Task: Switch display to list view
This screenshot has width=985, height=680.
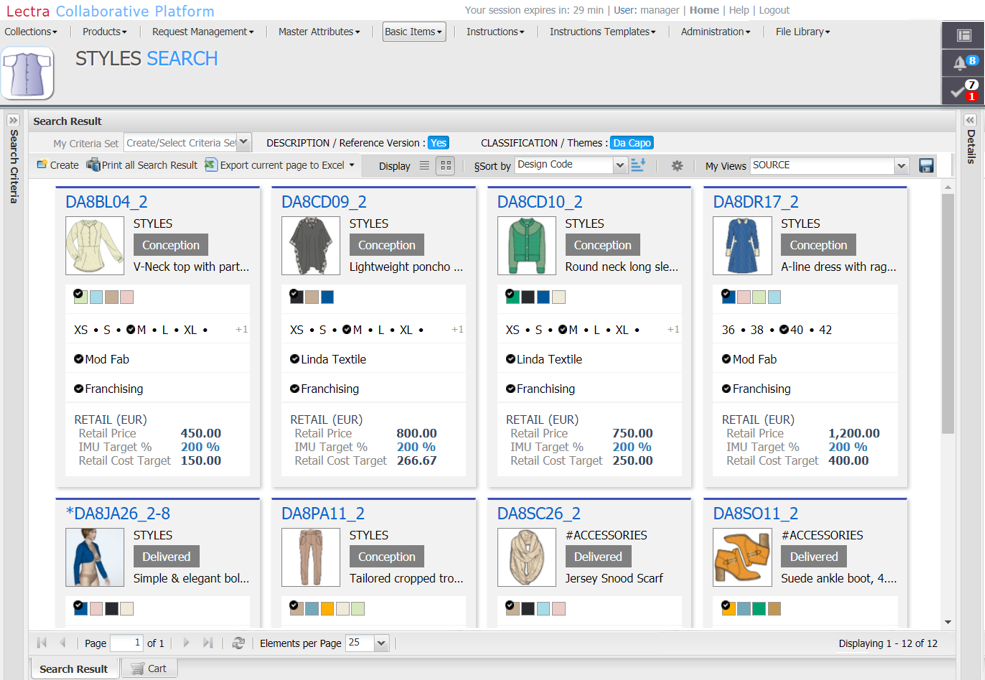Action: [424, 166]
